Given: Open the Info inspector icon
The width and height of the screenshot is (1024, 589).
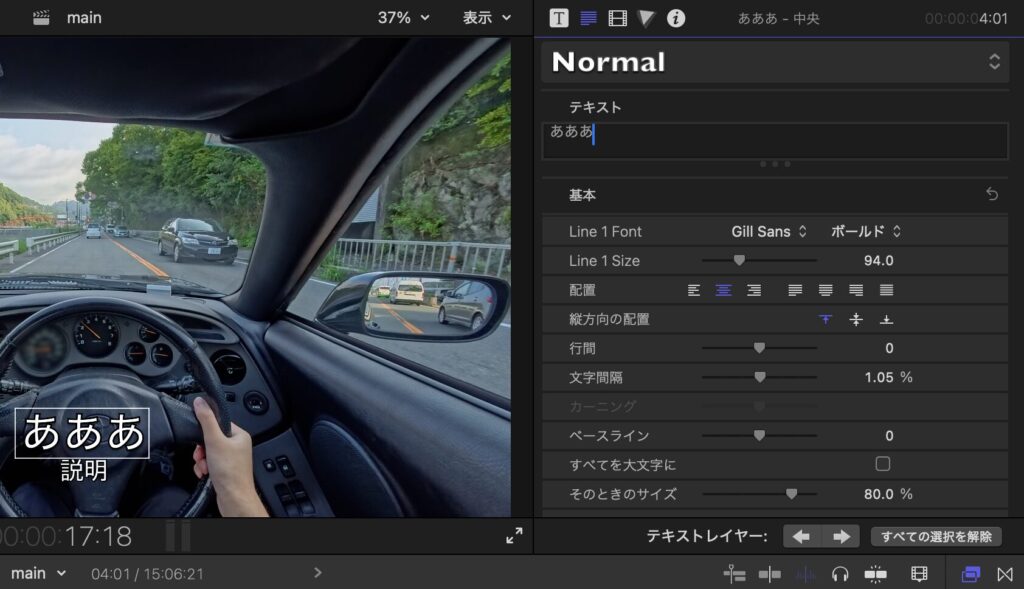Looking at the screenshot, I should [676, 18].
